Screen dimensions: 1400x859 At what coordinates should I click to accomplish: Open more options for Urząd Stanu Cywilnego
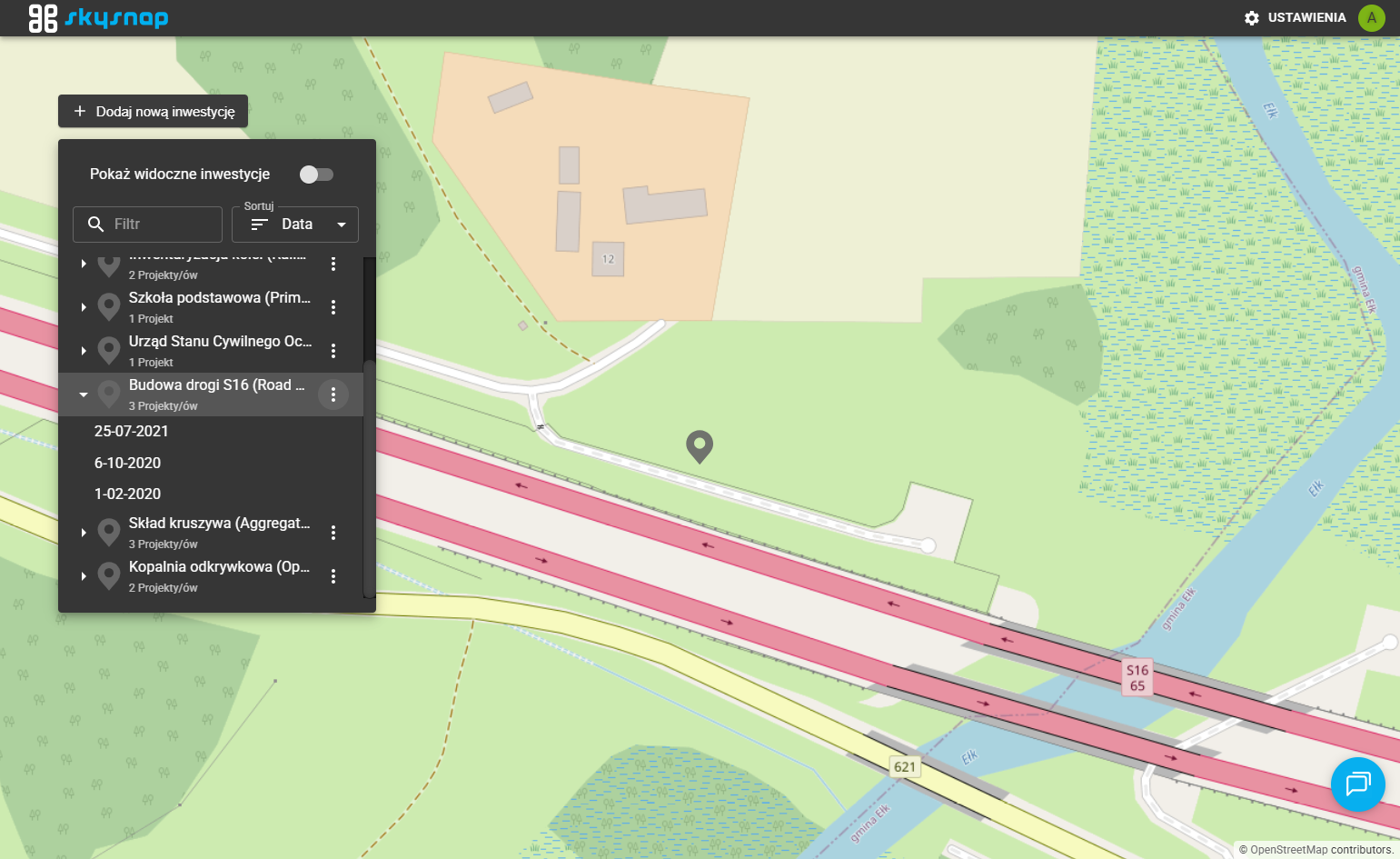(x=333, y=351)
